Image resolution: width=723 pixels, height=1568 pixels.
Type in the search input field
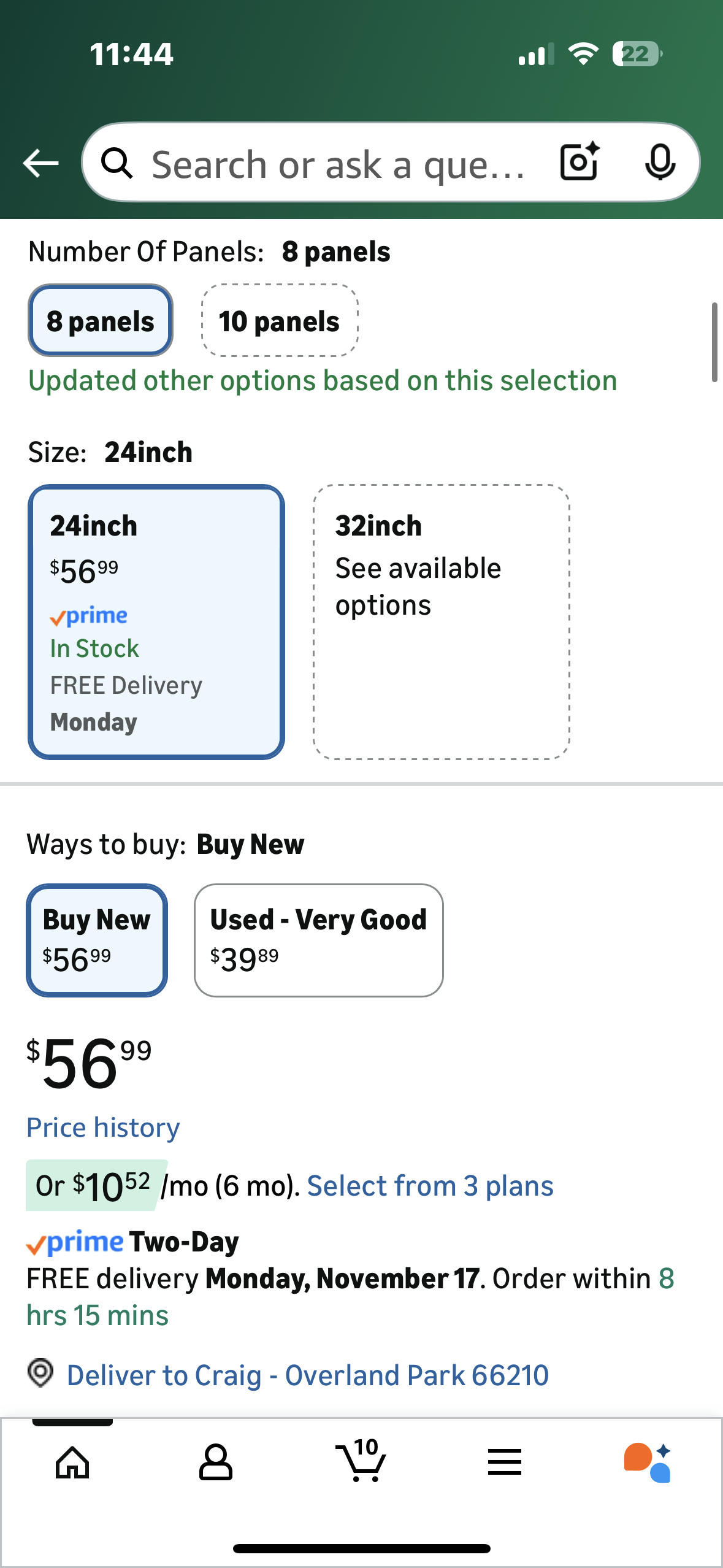tap(337, 164)
